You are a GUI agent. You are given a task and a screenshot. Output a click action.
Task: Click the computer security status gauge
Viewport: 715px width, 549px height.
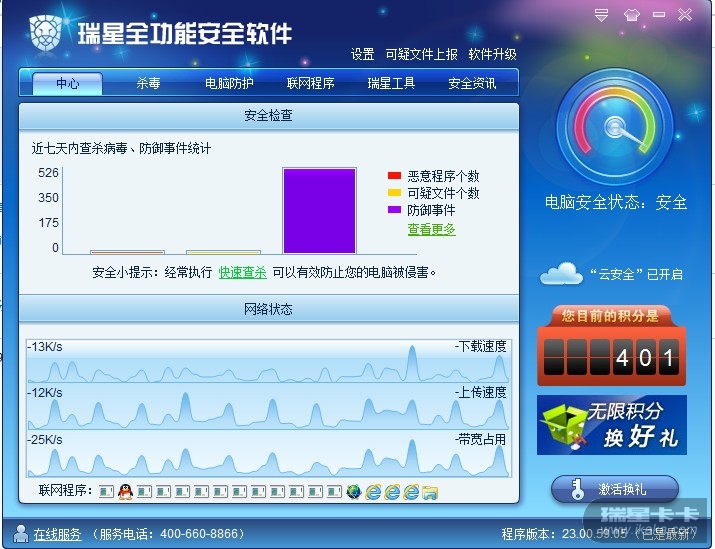[614, 127]
